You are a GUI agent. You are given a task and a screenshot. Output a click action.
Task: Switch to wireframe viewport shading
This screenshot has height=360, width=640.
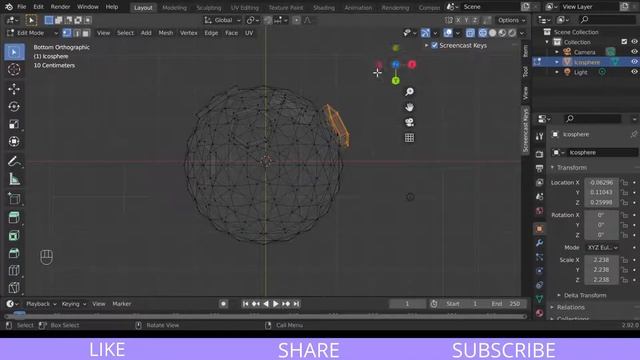pyautogui.click(x=483, y=33)
